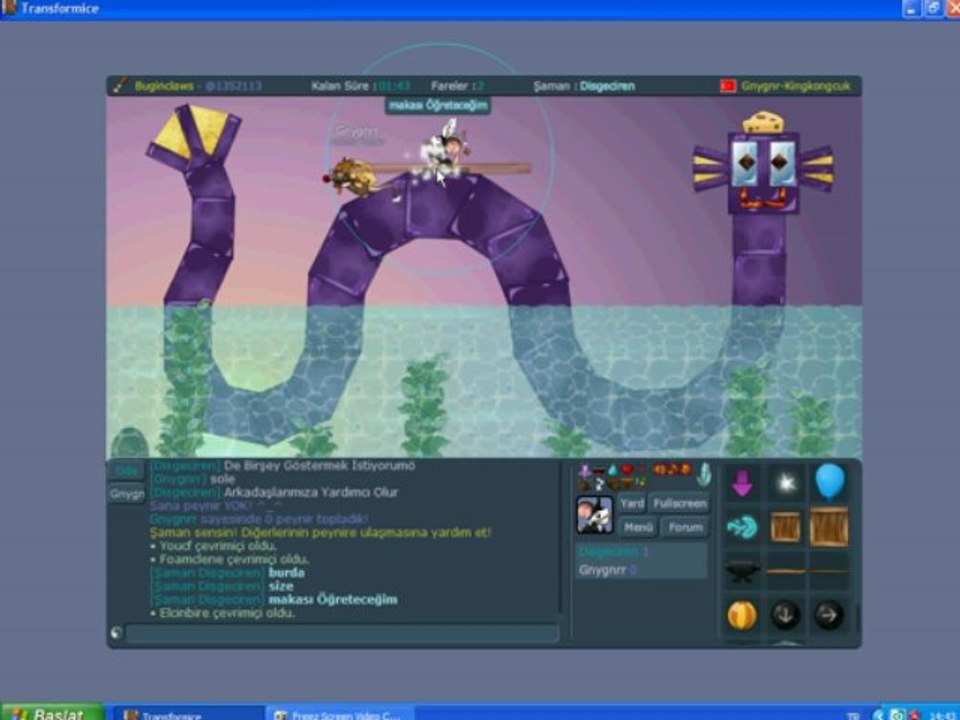Click the Turkish flag icon in top bar
The image size is (960, 720).
tap(727, 86)
